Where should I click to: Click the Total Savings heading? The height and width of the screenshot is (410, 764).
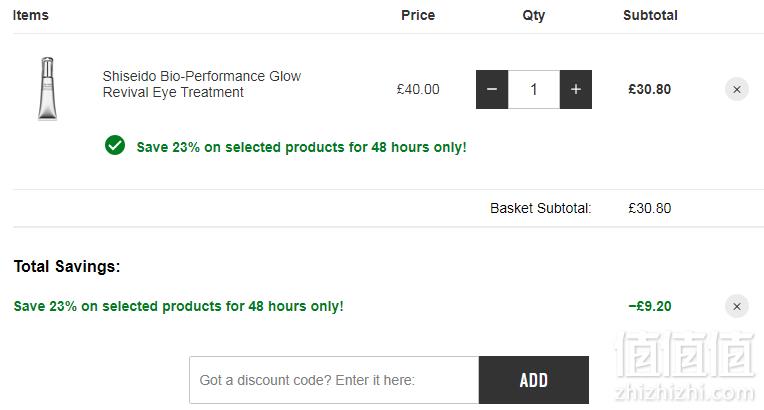pyautogui.click(x=67, y=267)
